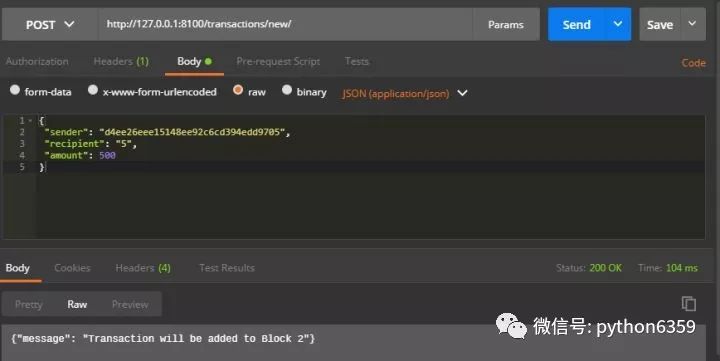Screen dimensions: 720x361
Task: Click the Status 200 OK indicator
Action: click(x=589, y=268)
